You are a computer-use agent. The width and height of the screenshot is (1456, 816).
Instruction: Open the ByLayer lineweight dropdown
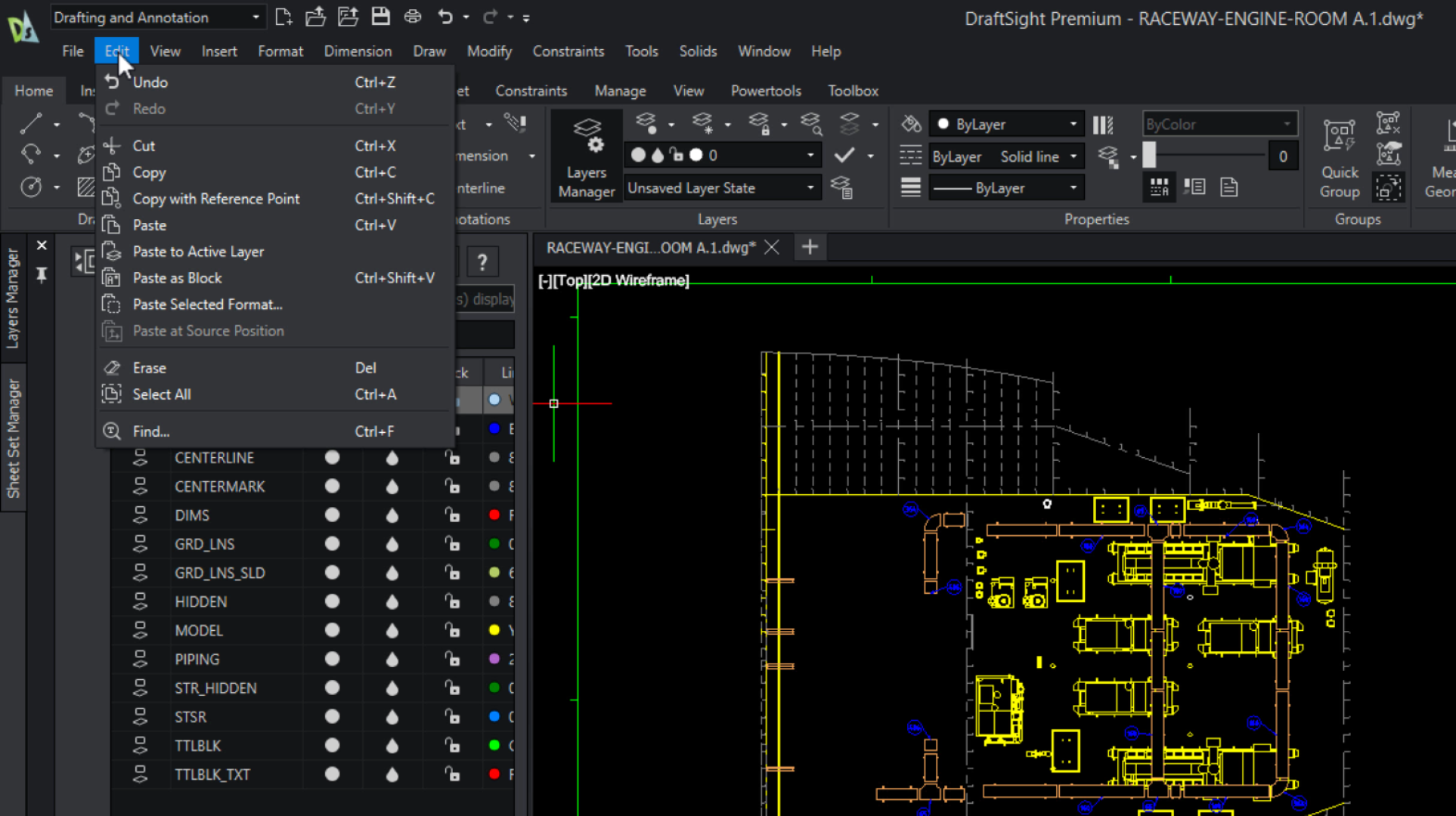pos(1006,187)
